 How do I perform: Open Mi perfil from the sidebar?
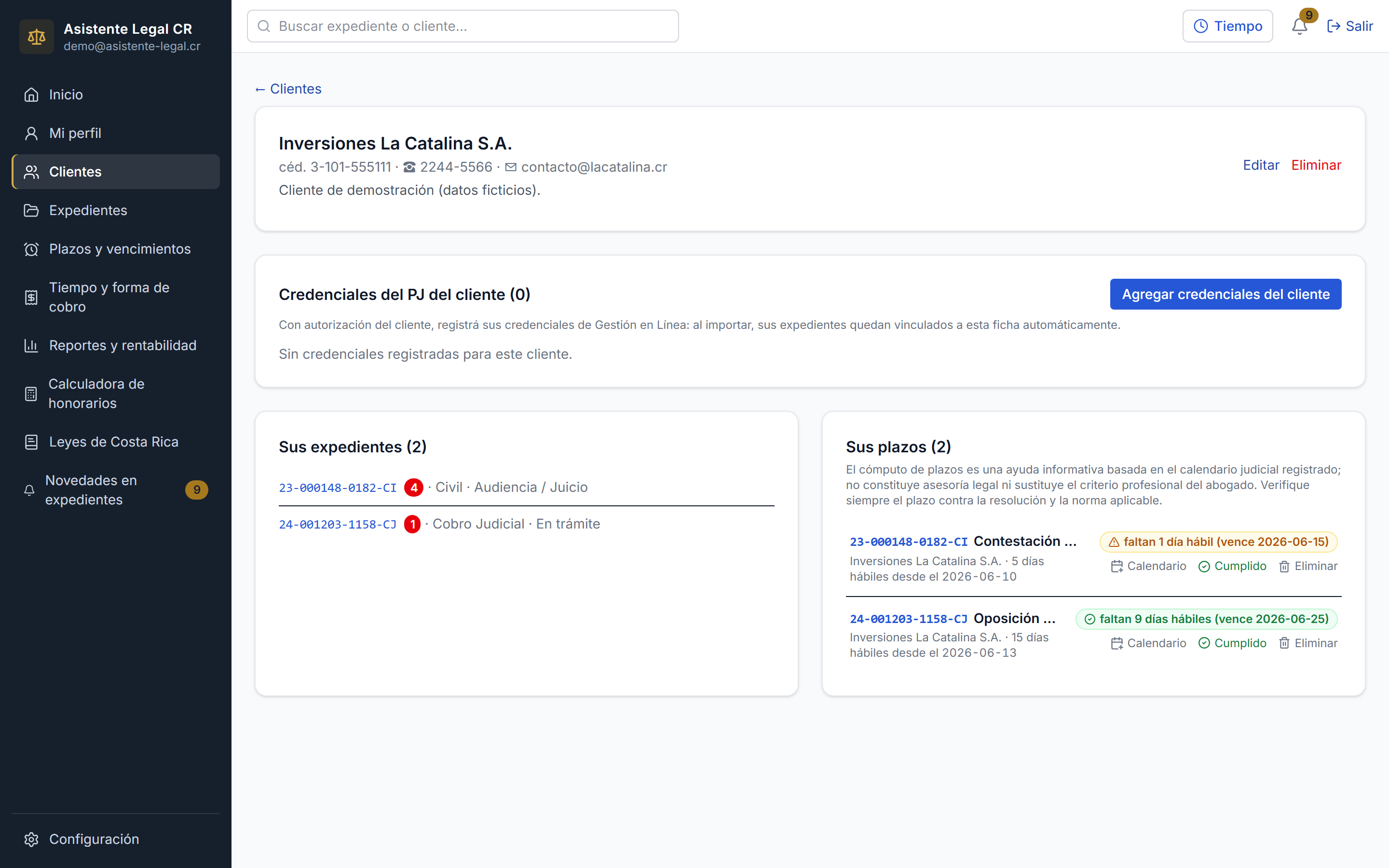(x=115, y=133)
